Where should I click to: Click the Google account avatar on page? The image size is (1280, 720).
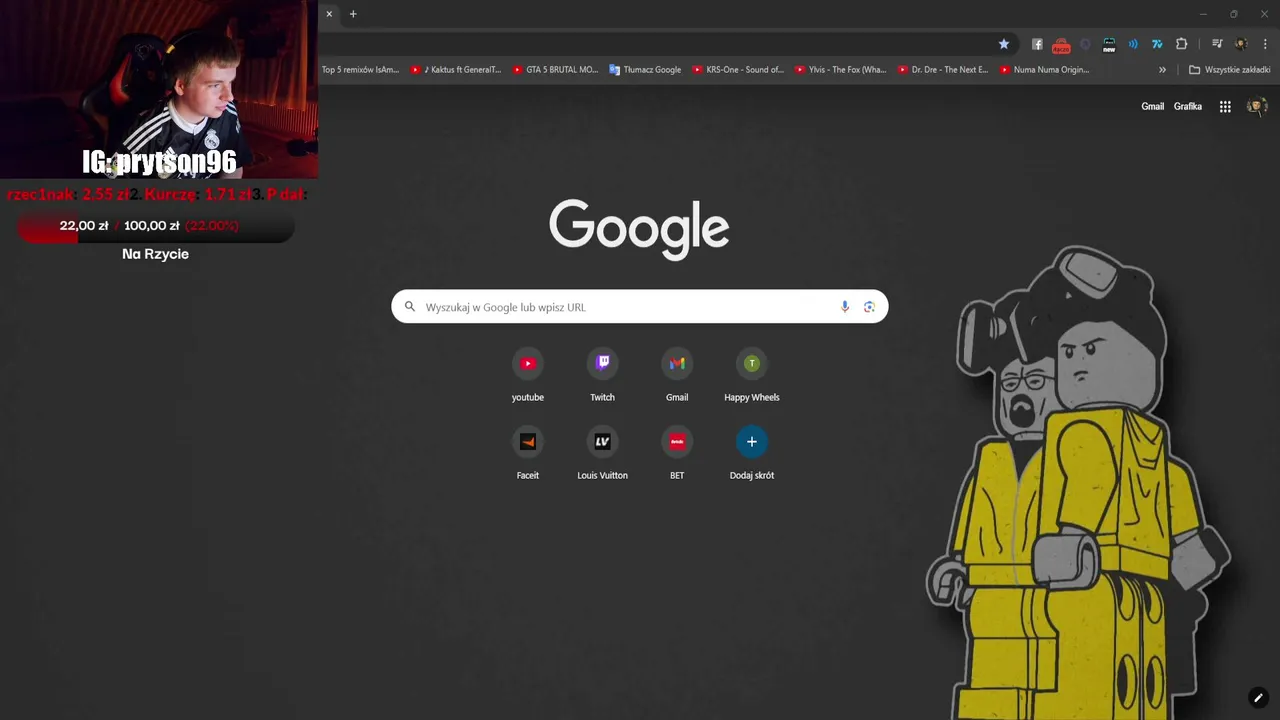pyautogui.click(x=1257, y=106)
